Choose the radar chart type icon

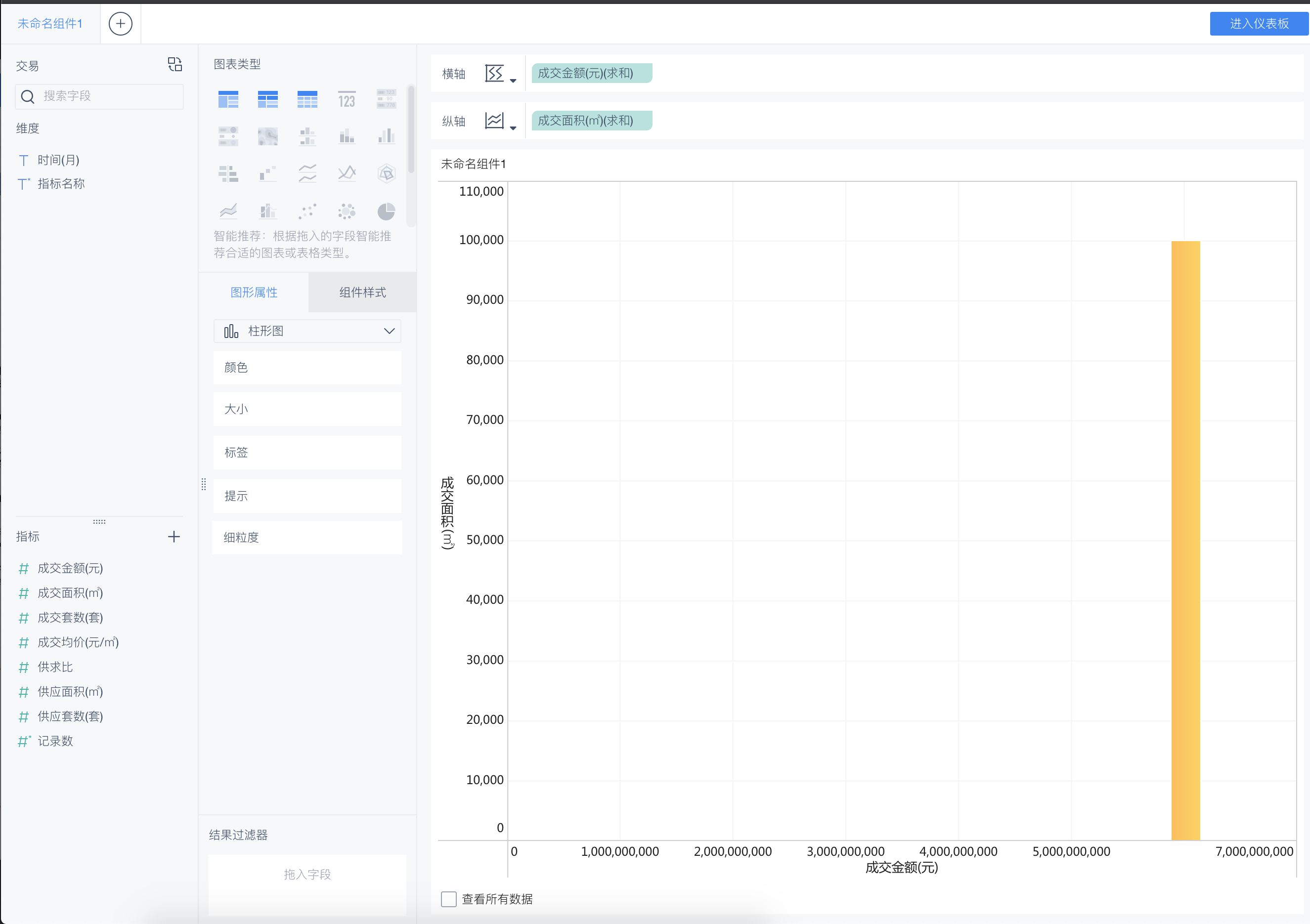[x=386, y=173]
